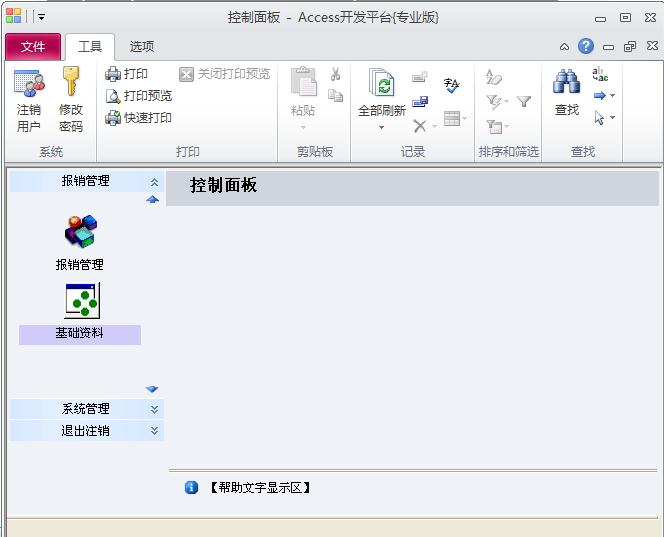Viewport: 664px width, 537px height.
Task: Open the select pointer dropdown
Action: pyautogui.click(x=612, y=117)
